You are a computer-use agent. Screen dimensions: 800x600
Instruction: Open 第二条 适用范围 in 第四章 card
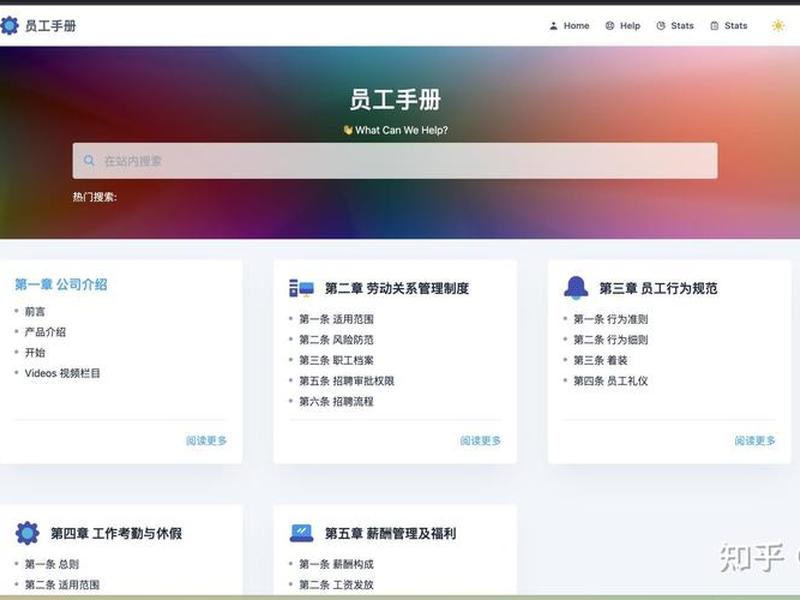click(x=62, y=585)
